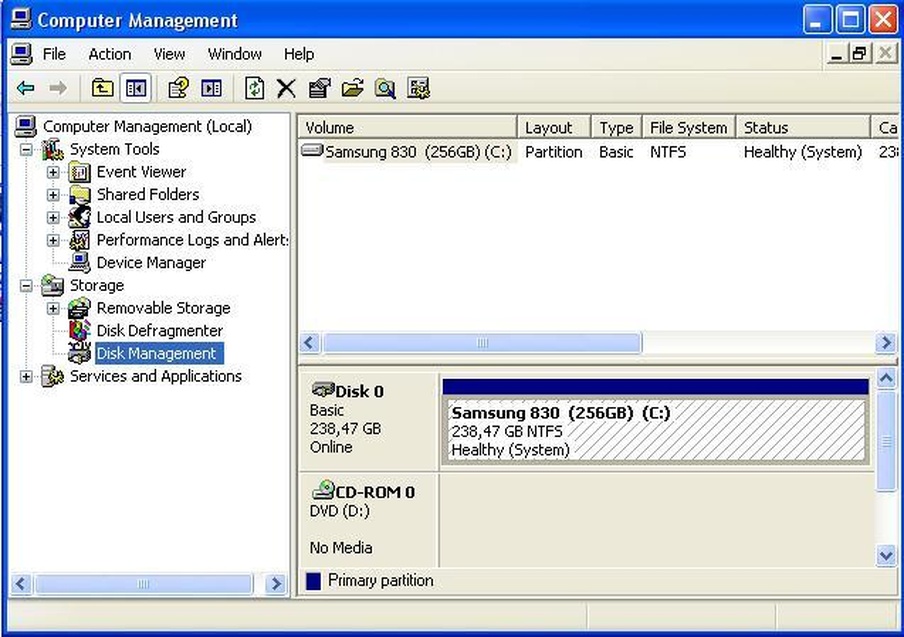Click the disk view scroll down arrow
The image size is (904, 637).
(x=886, y=556)
